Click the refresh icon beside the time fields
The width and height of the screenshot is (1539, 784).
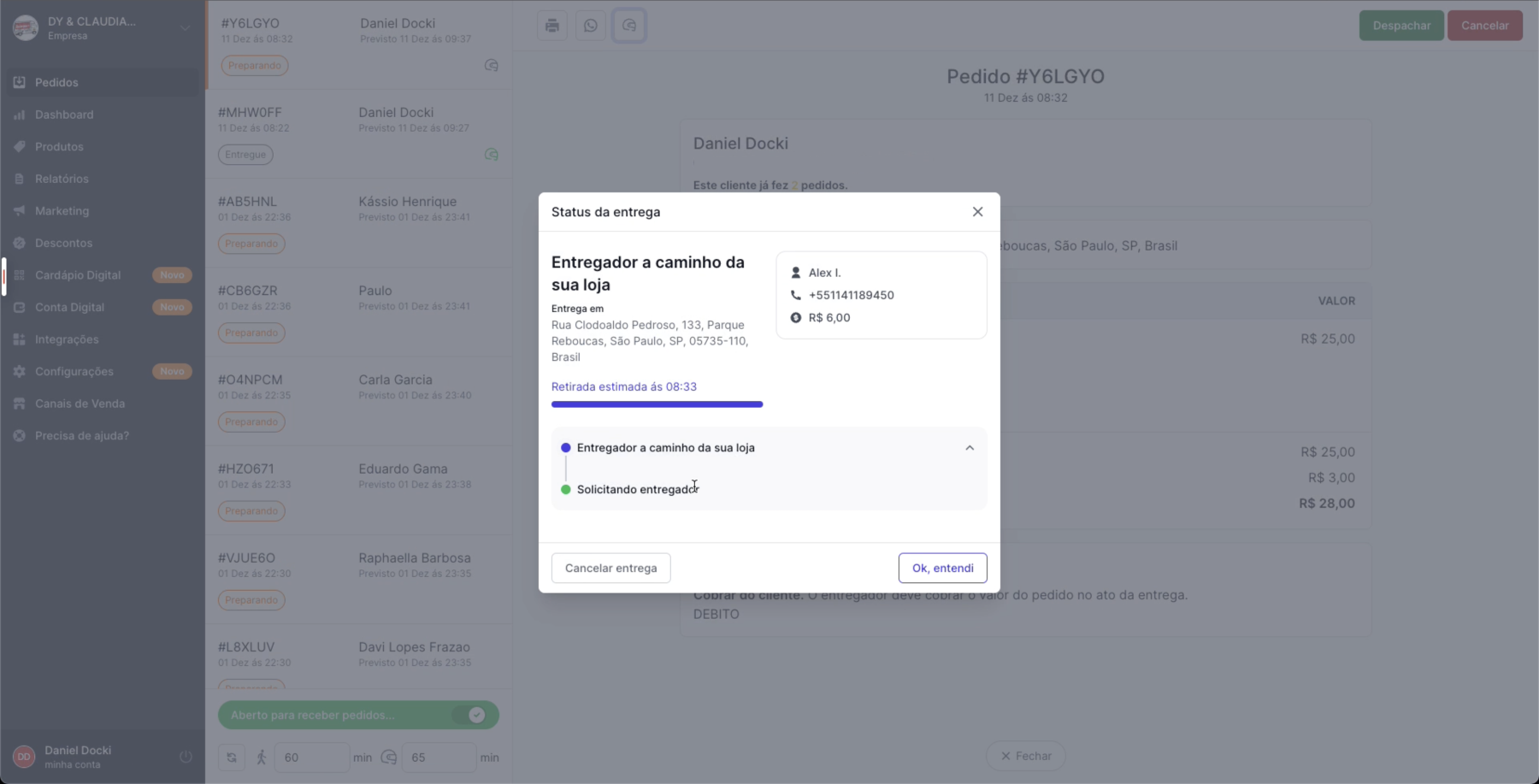(232, 757)
